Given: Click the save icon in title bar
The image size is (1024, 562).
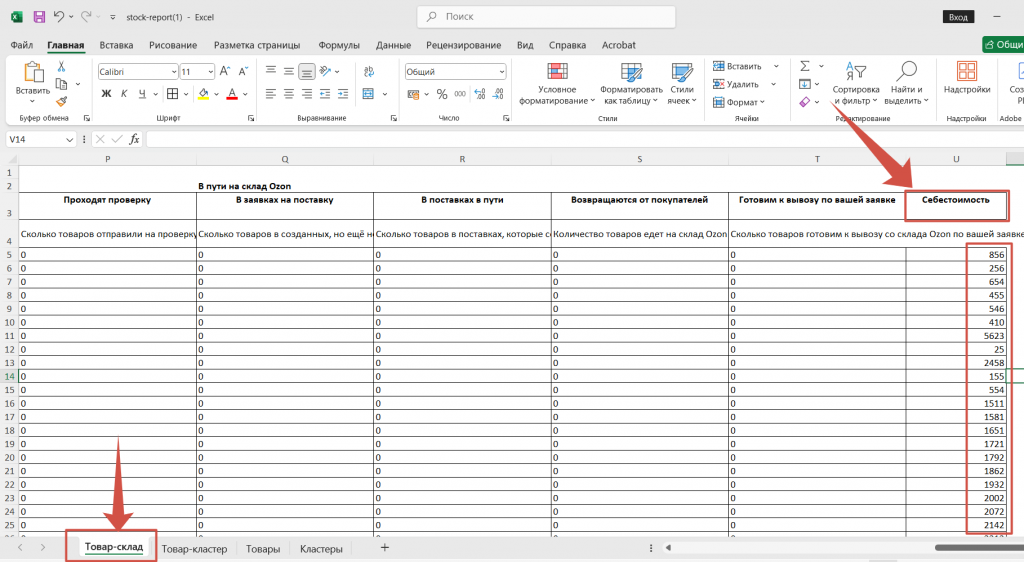Looking at the screenshot, I should [39, 17].
